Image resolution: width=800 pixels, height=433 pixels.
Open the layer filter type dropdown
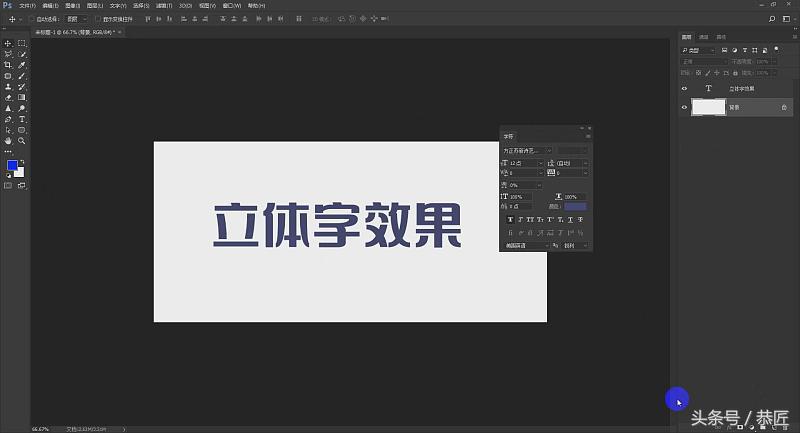(x=698, y=50)
